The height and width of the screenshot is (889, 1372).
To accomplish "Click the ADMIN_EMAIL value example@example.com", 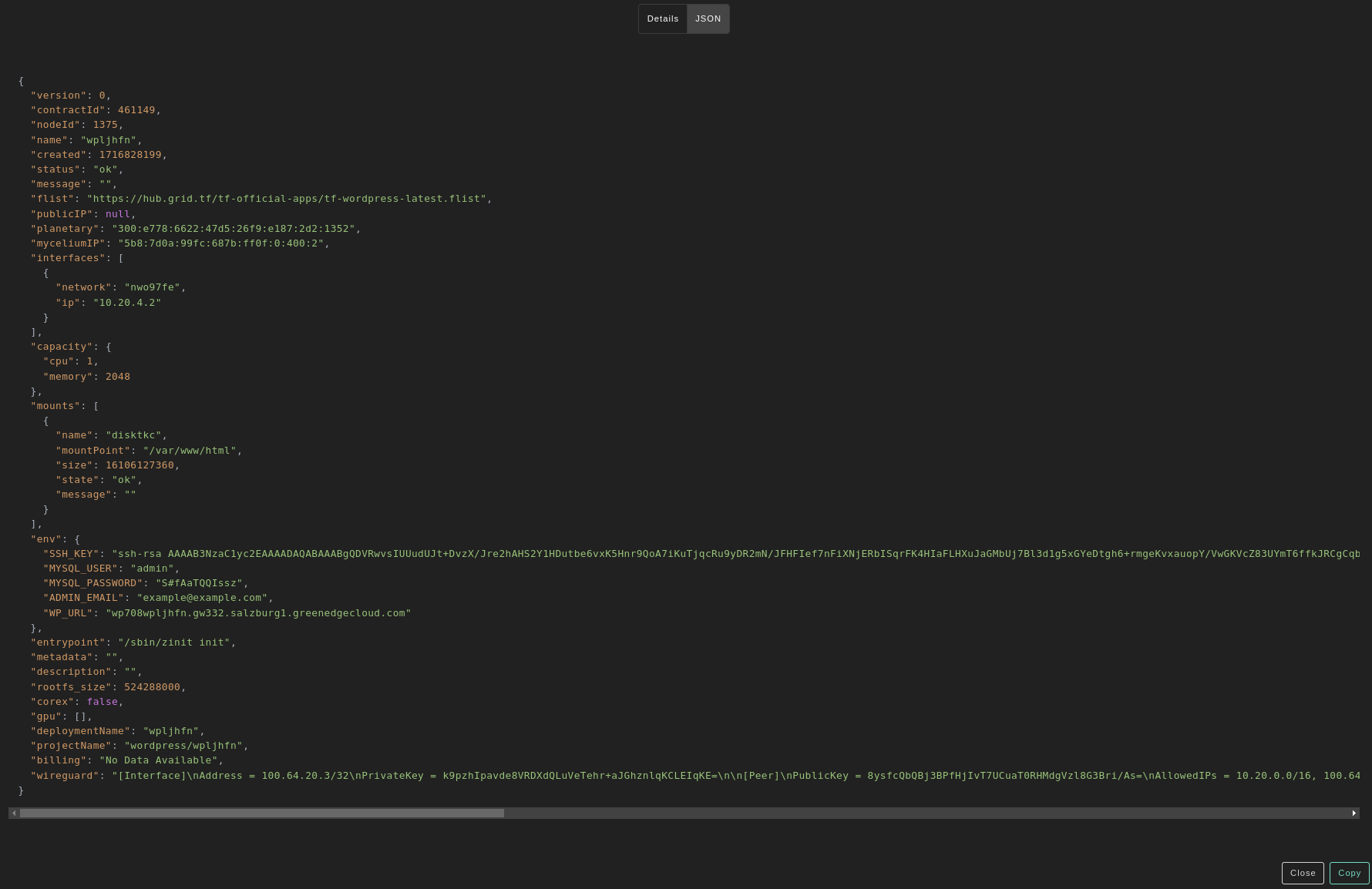I will [x=202, y=598].
